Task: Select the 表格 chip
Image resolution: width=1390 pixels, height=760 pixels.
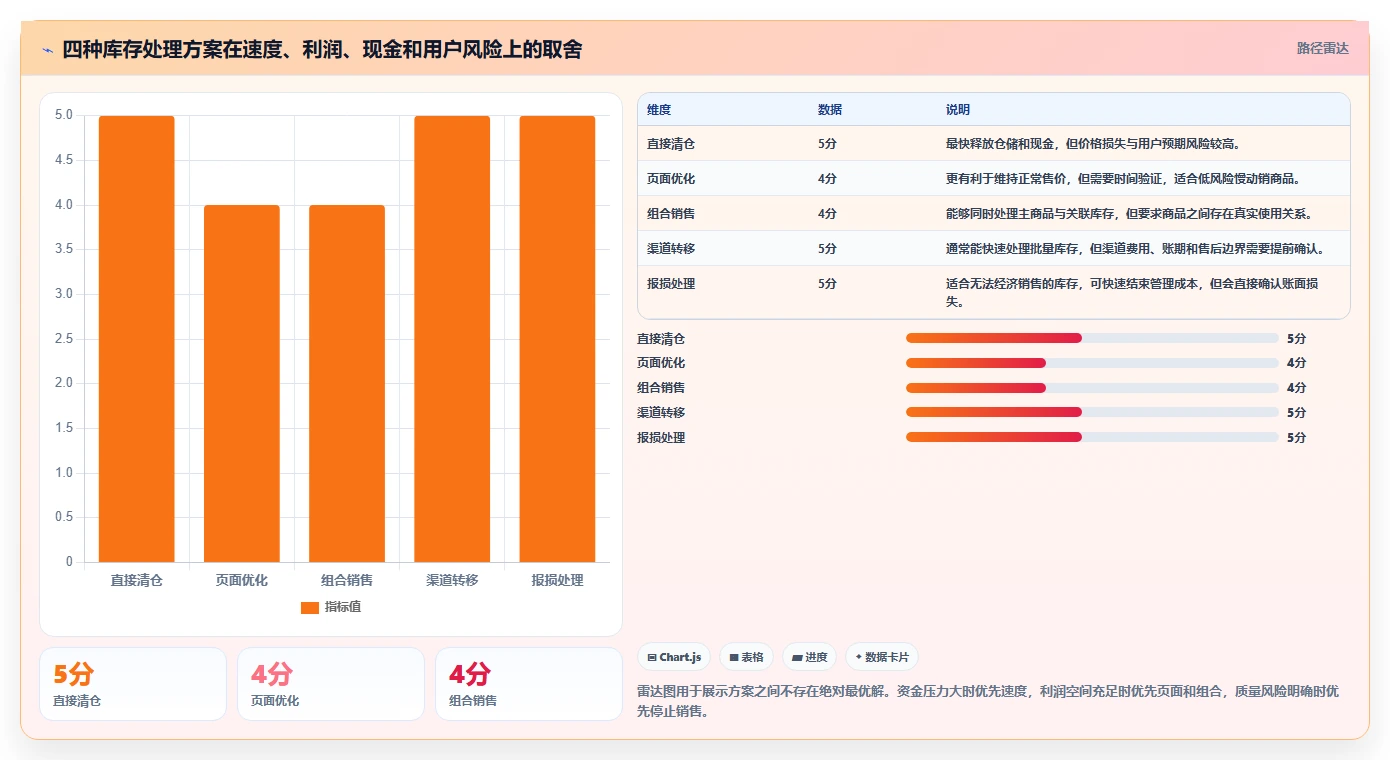Action: [x=746, y=657]
